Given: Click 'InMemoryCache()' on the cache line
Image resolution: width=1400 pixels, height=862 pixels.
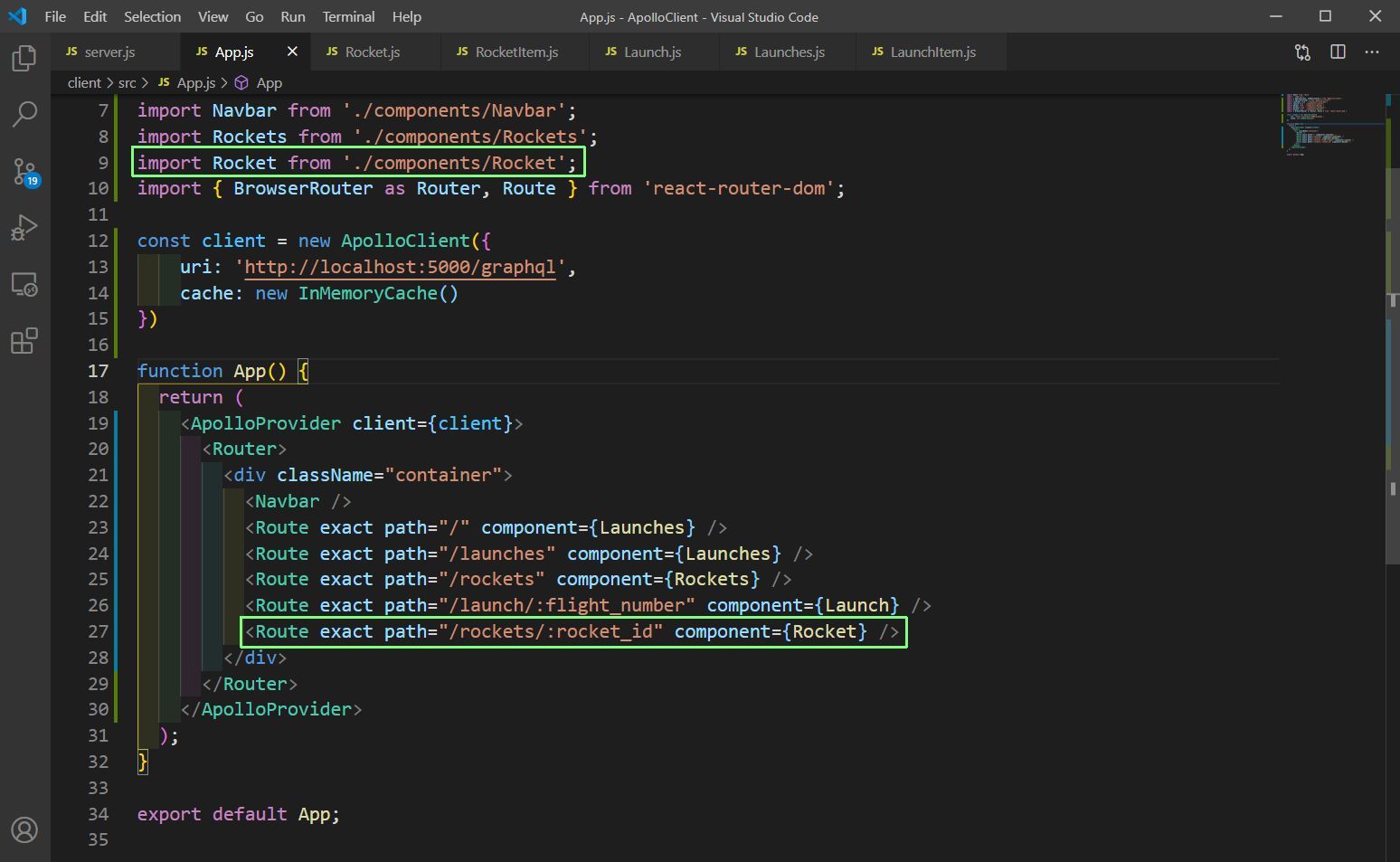Looking at the screenshot, I should click(x=378, y=293).
